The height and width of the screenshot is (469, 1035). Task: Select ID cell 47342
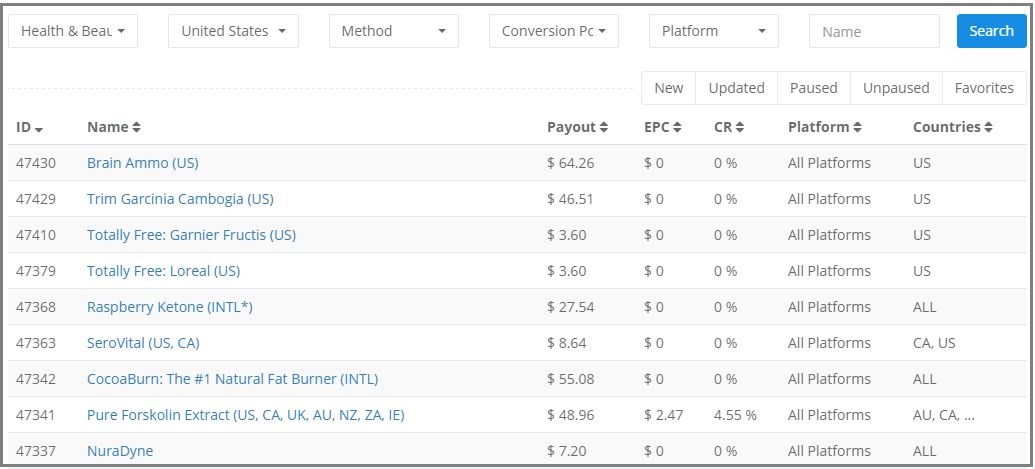pos(36,379)
